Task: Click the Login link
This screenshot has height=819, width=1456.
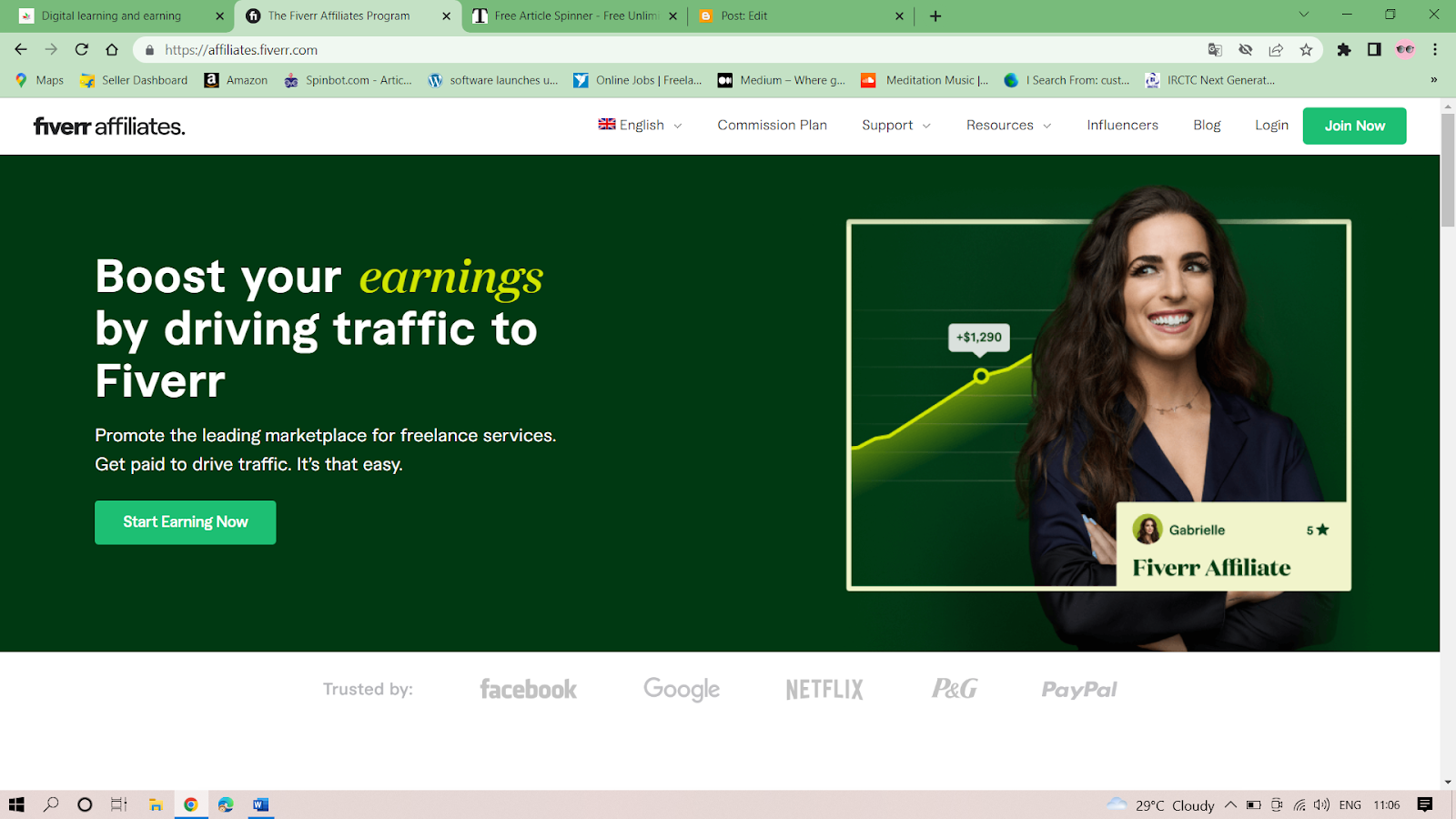Action: (x=1271, y=125)
